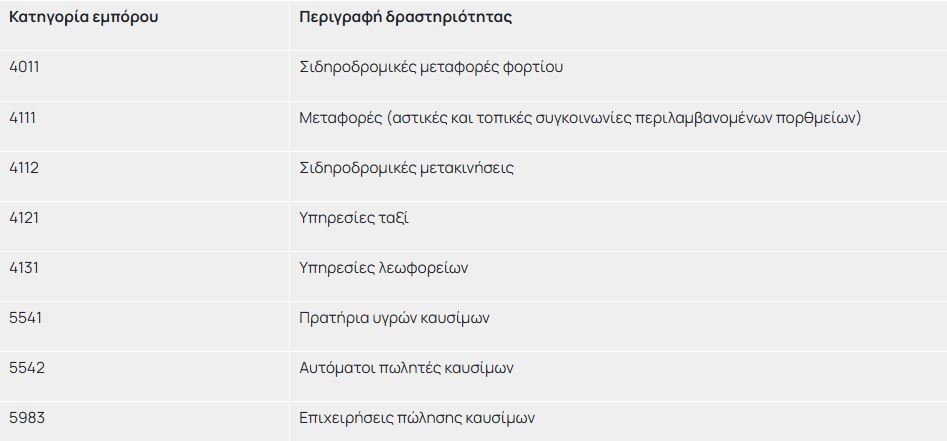947x441 pixels.
Task: Click the 'Πρατήρια υγρών καυσίμων' description
Action: [394, 318]
